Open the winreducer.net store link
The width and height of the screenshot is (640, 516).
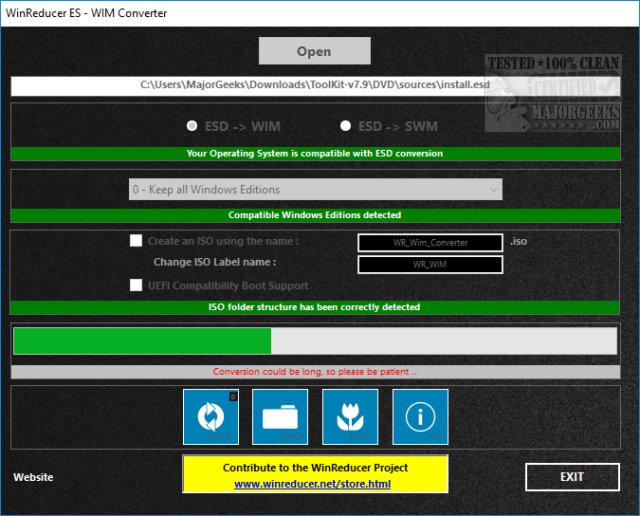click(314, 484)
